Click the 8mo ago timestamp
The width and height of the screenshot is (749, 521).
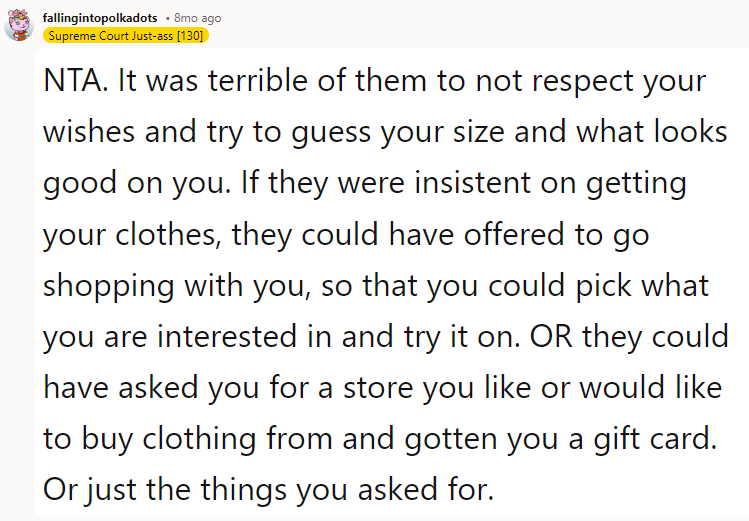[198, 18]
